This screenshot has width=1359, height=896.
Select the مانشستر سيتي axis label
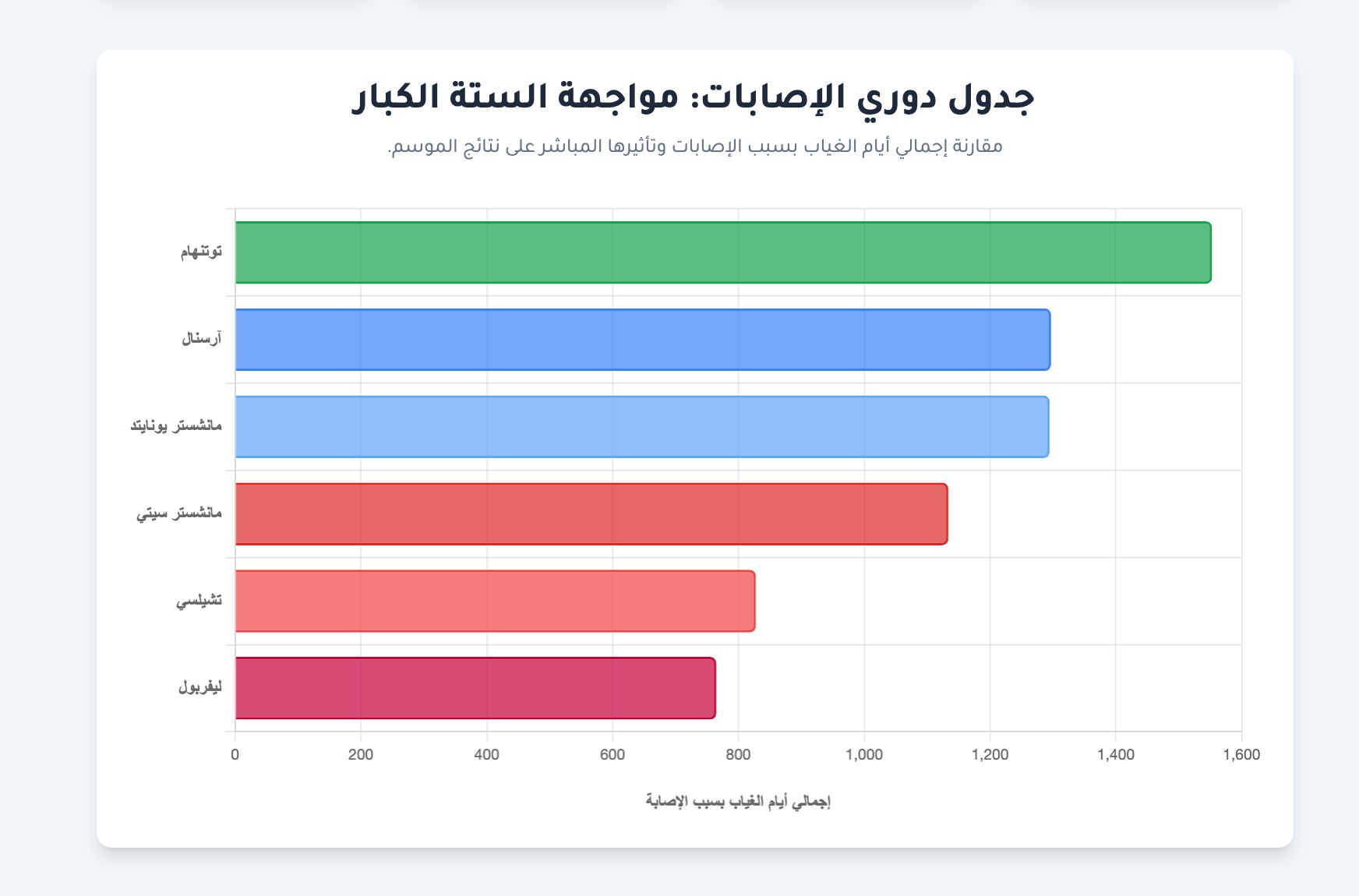point(179,513)
